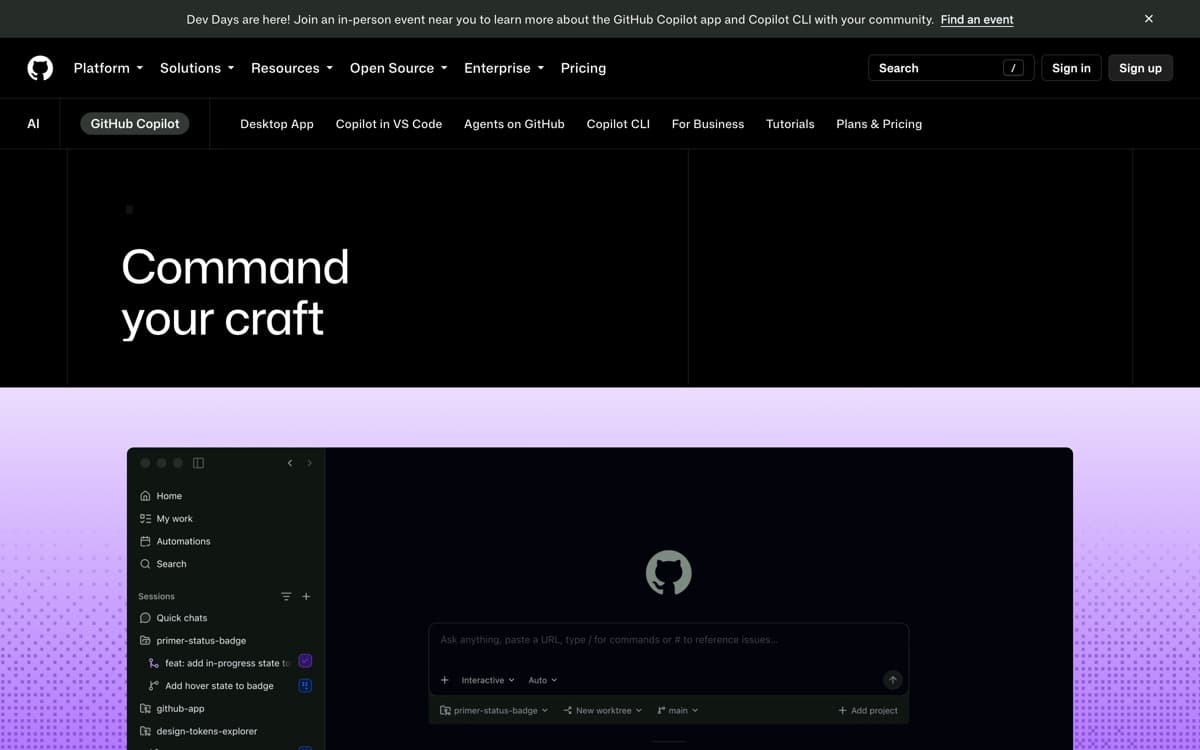The height and width of the screenshot is (750, 1200).
Task: Expand the Open Source menu
Action: (x=399, y=68)
